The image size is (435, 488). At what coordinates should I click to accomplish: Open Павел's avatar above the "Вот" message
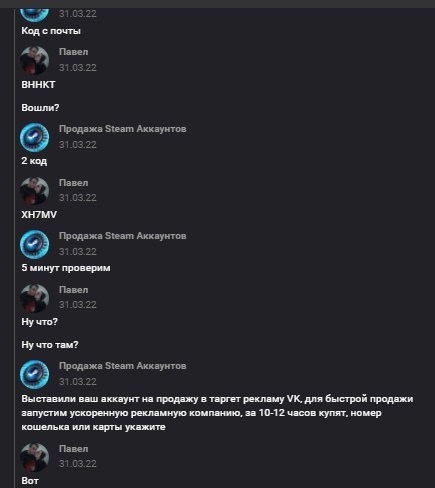point(35,457)
